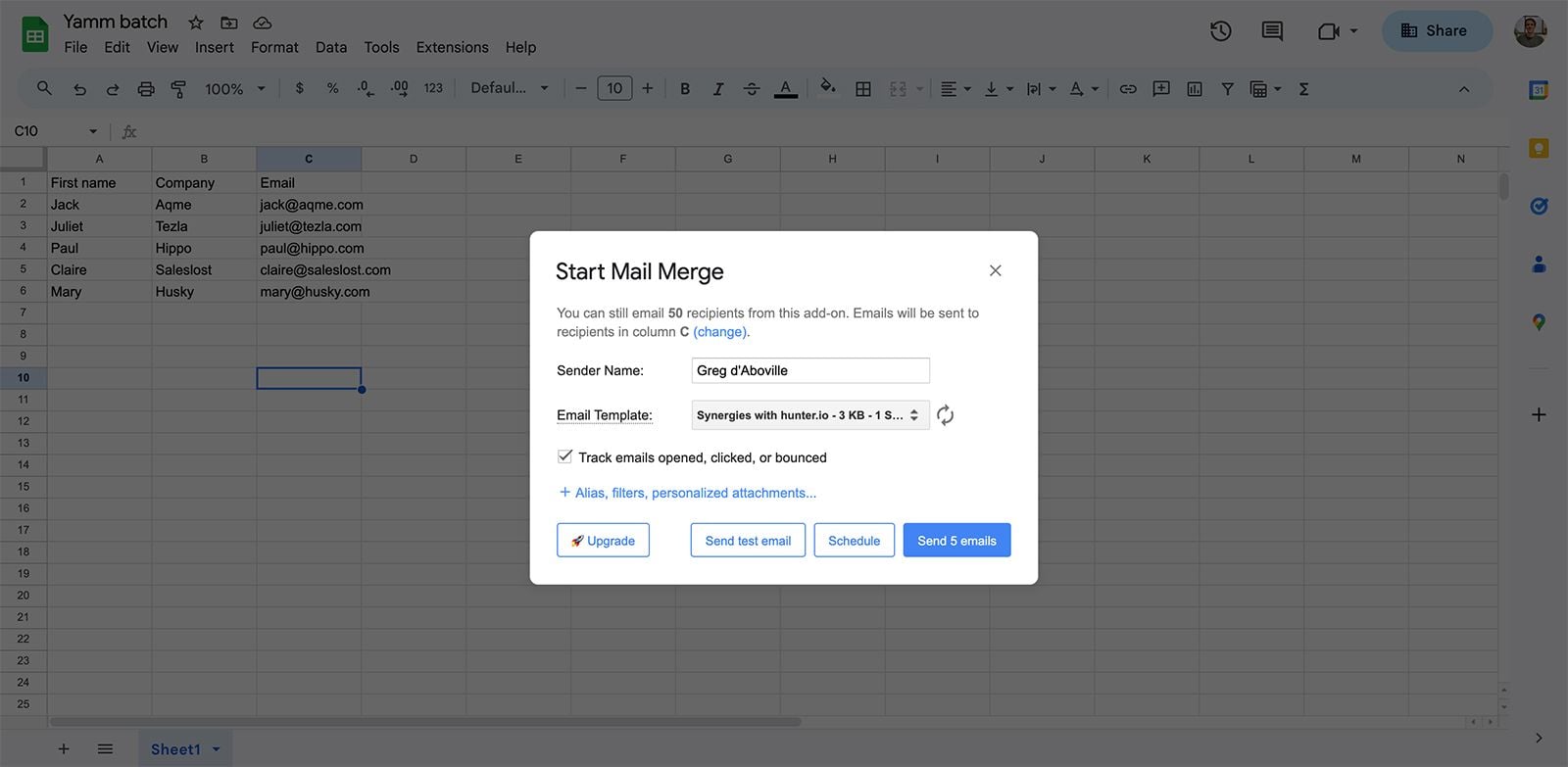
Task: Open the fill color bucket picker
Action: coord(828,88)
